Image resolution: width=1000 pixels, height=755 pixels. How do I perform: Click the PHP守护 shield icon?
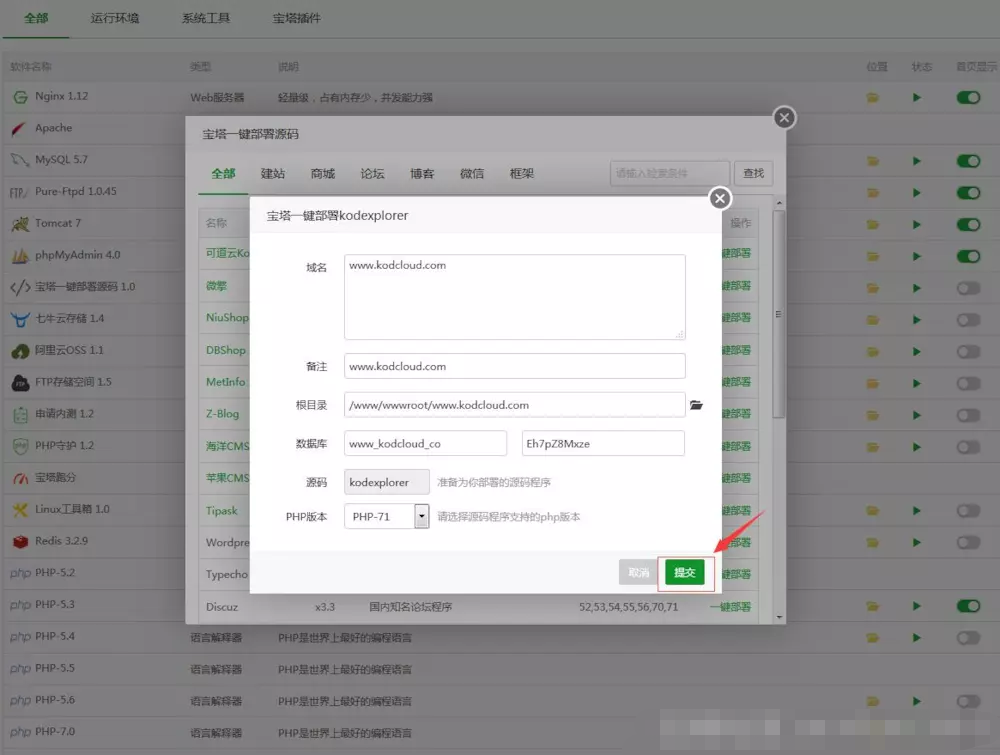[x=20, y=446]
